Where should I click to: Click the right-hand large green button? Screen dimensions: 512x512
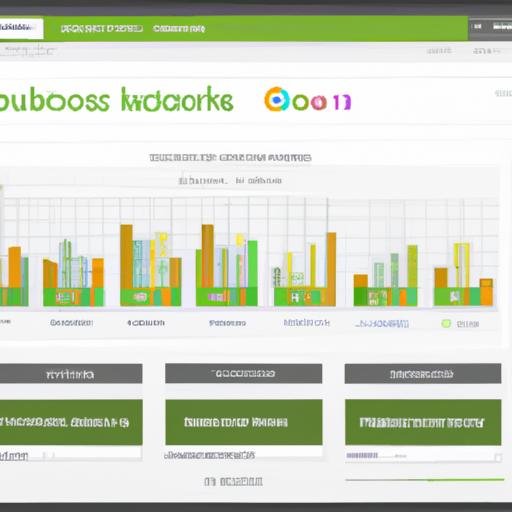click(x=423, y=422)
